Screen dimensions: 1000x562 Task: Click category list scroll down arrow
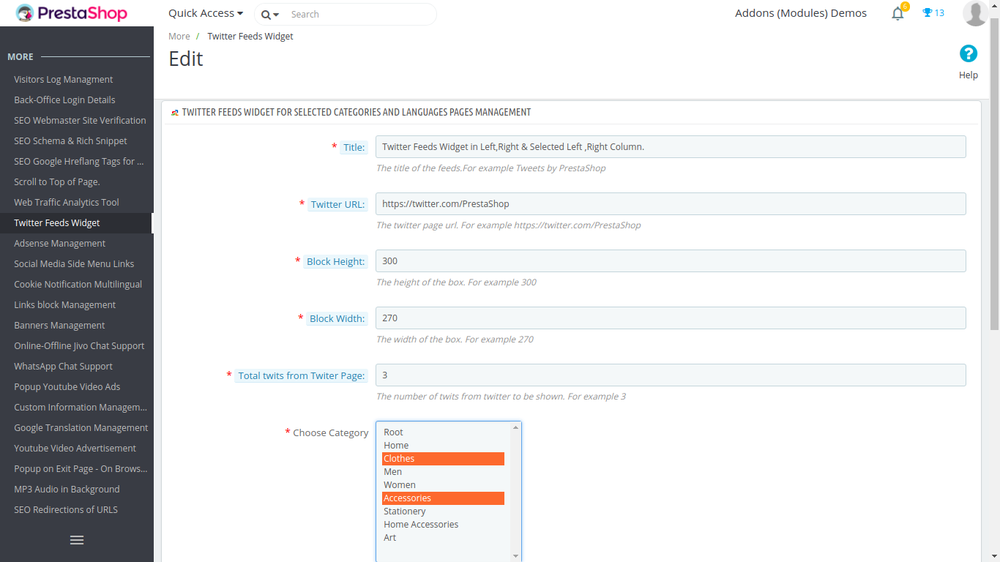(x=515, y=556)
